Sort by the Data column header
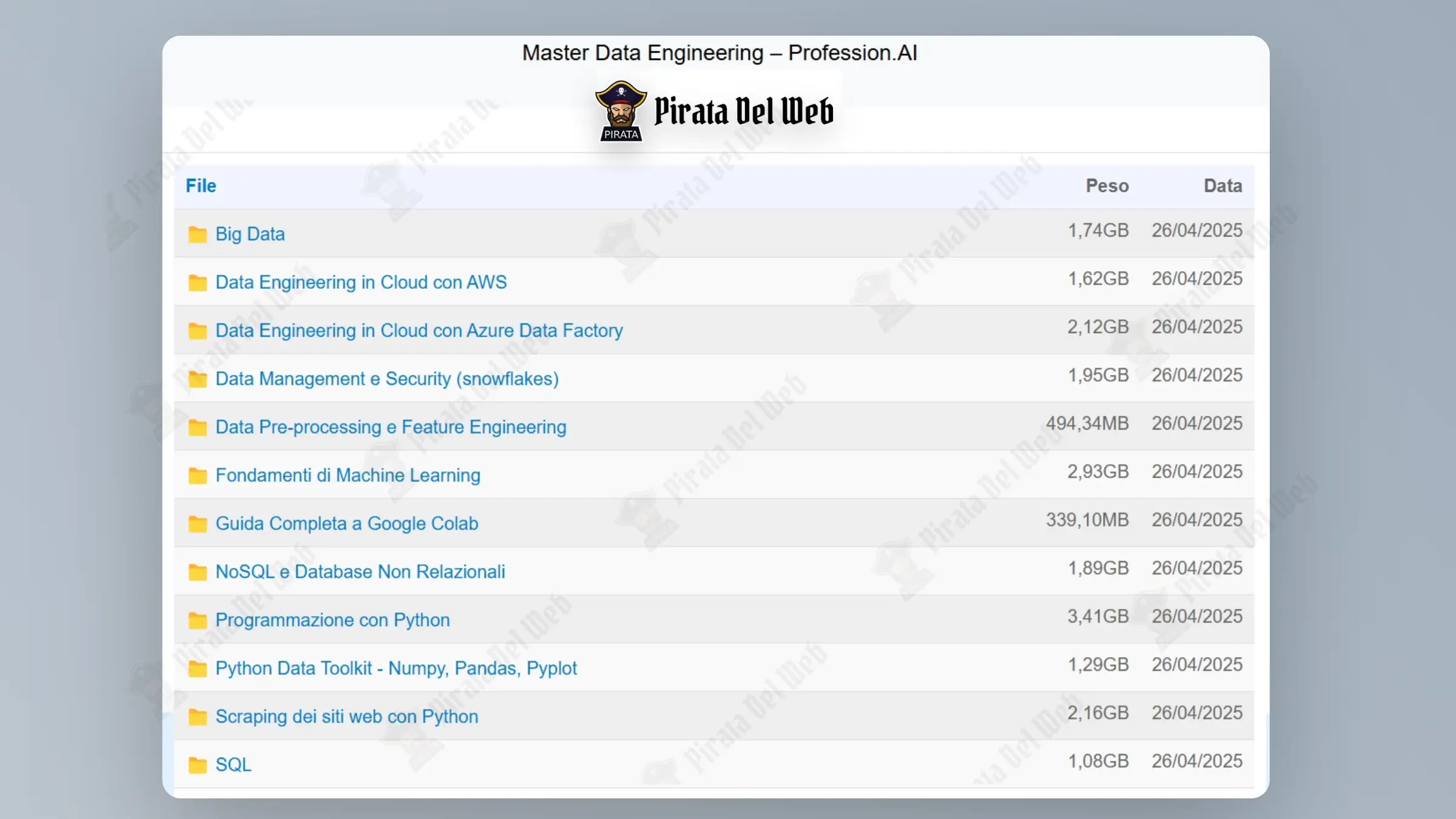 [x=1222, y=186]
